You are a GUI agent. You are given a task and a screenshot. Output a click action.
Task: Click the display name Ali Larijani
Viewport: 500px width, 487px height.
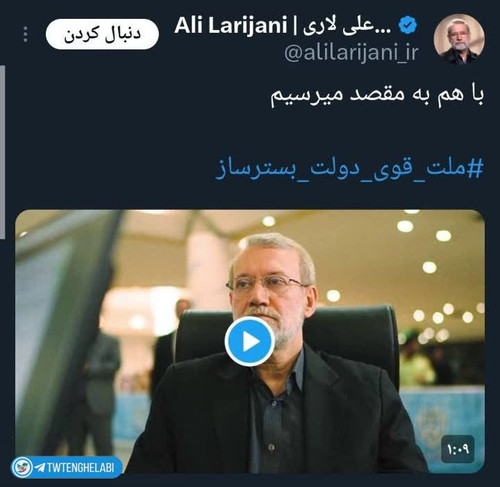tap(230, 25)
